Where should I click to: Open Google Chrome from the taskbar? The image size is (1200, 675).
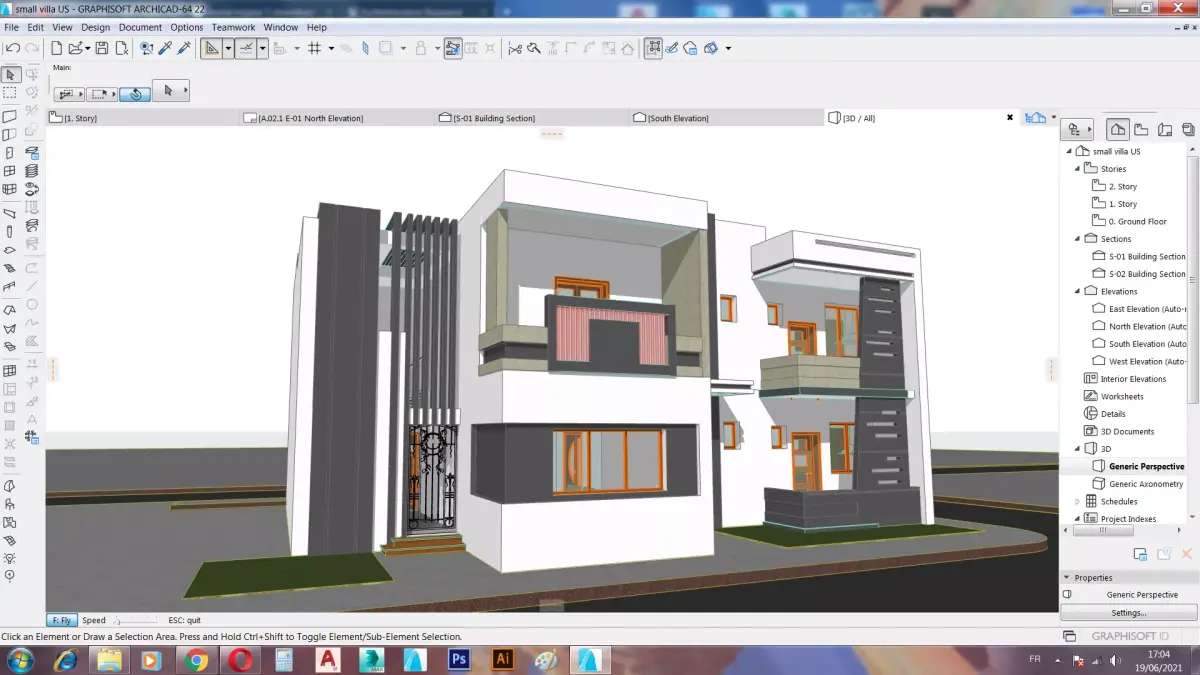point(196,660)
